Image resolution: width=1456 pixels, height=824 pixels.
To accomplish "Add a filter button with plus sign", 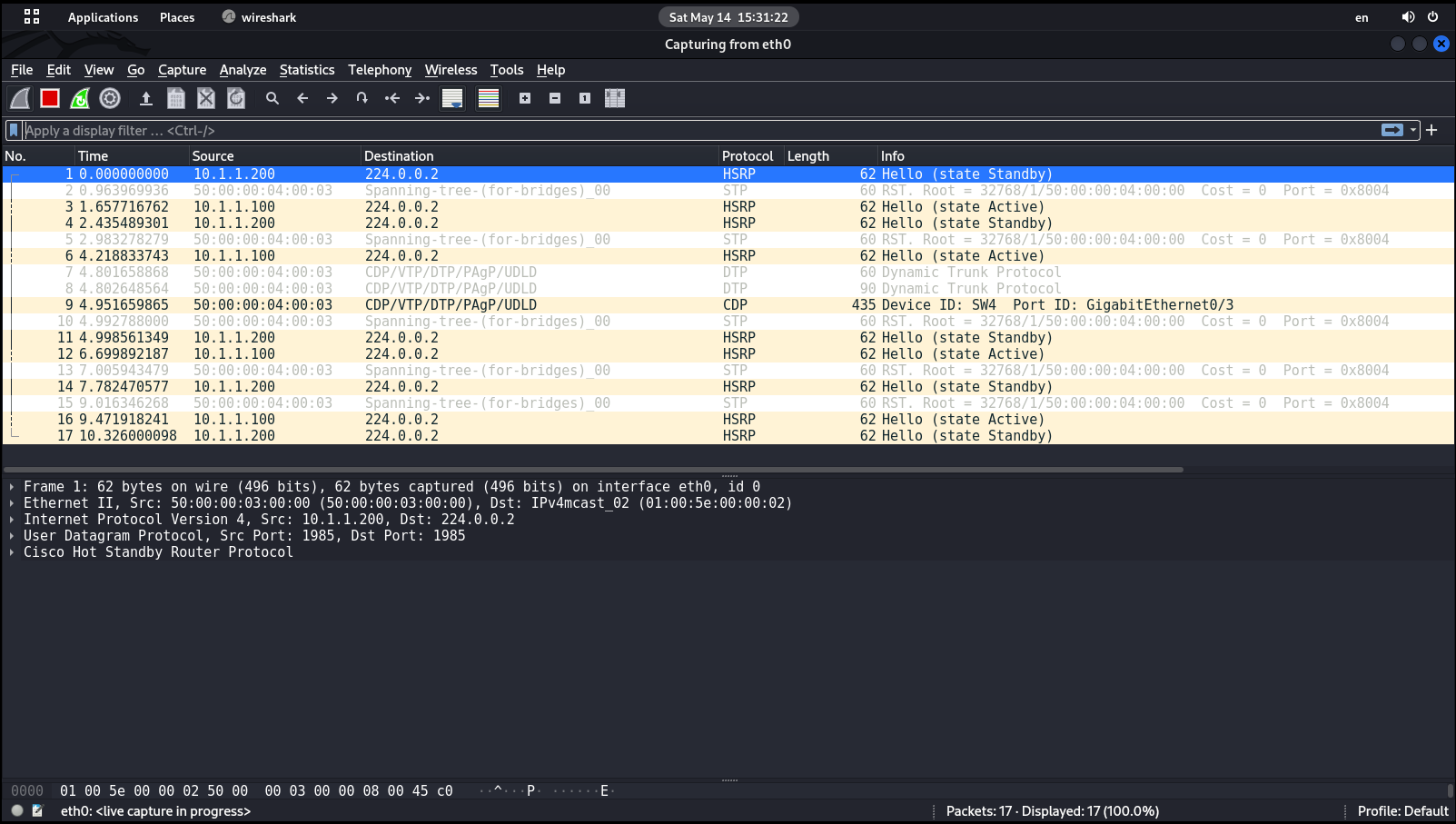I will tap(1431, 130).
